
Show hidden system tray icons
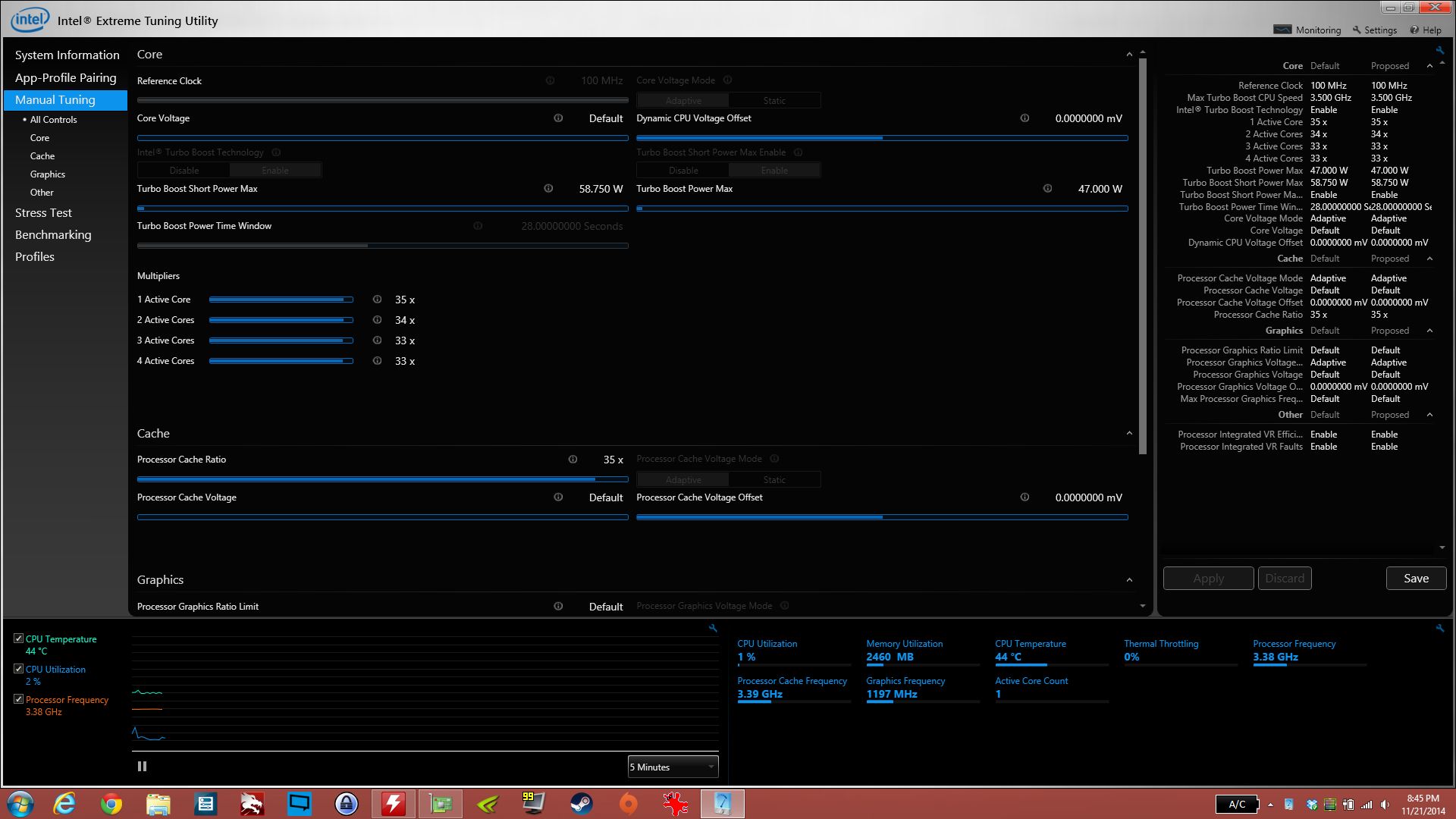coord(1270,805)
